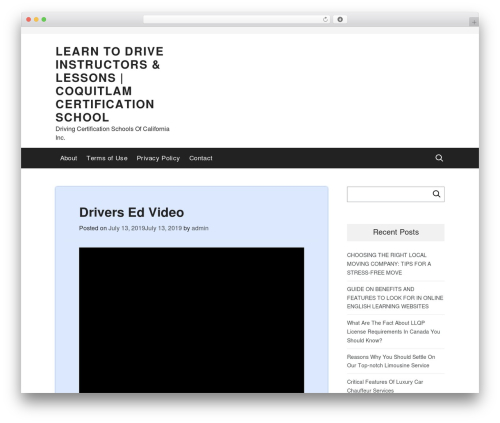This screenshot has height=423, width=500.
Task: Open the Terms of Use page
Action: point(107,158)
